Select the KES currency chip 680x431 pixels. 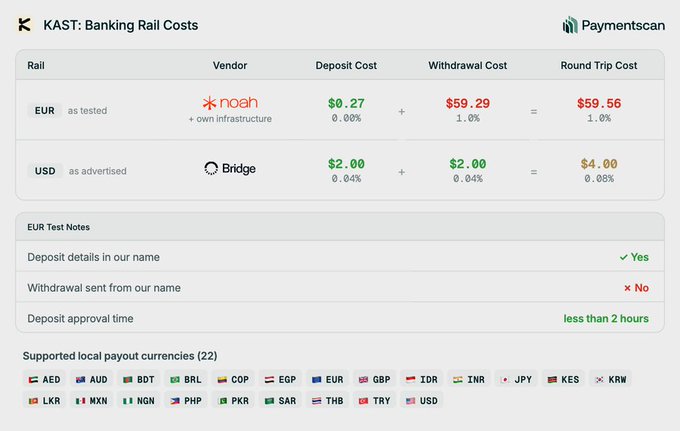coord(563,379)
